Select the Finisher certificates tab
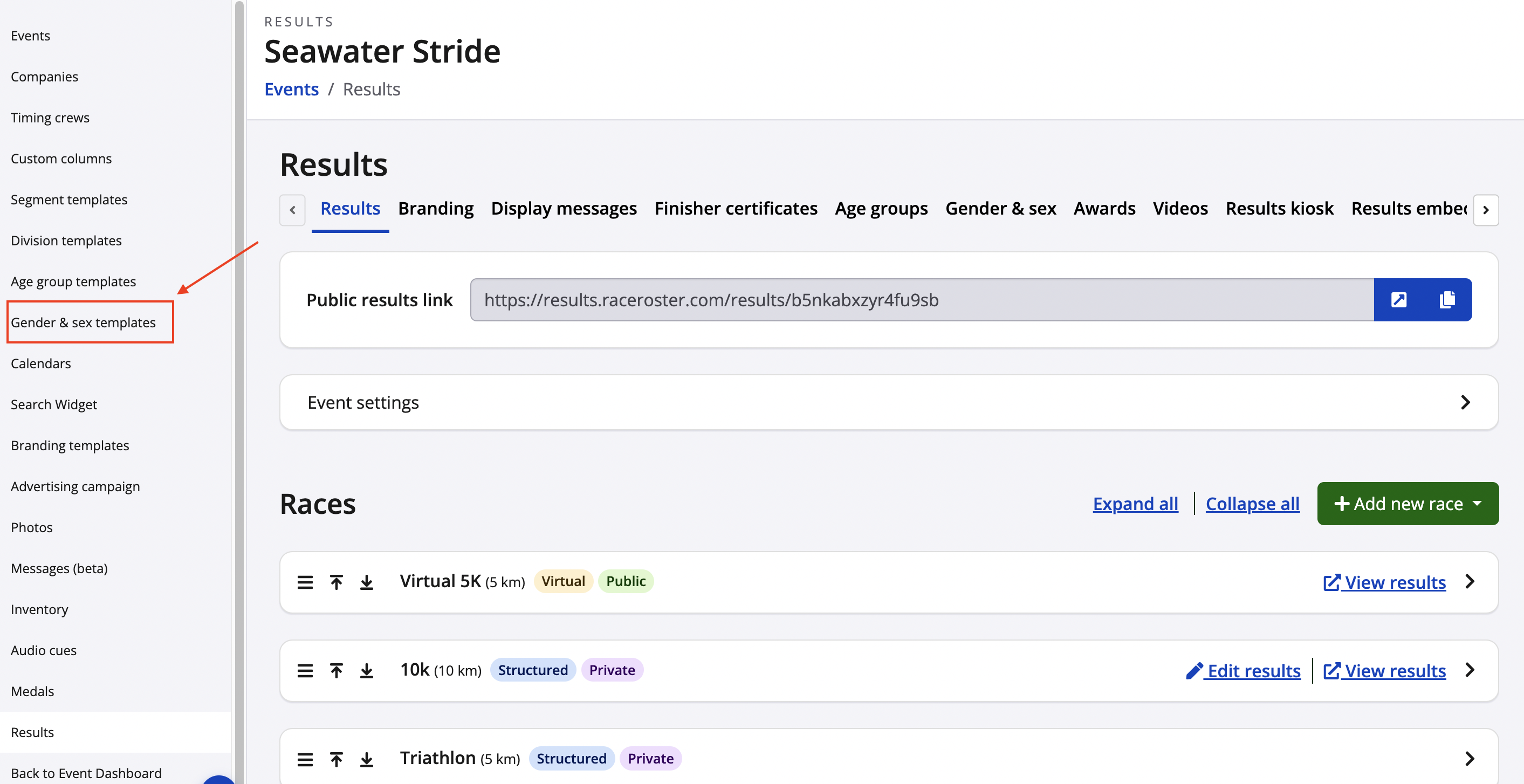This screenshot has width=1524, height=784. point(735,208)
